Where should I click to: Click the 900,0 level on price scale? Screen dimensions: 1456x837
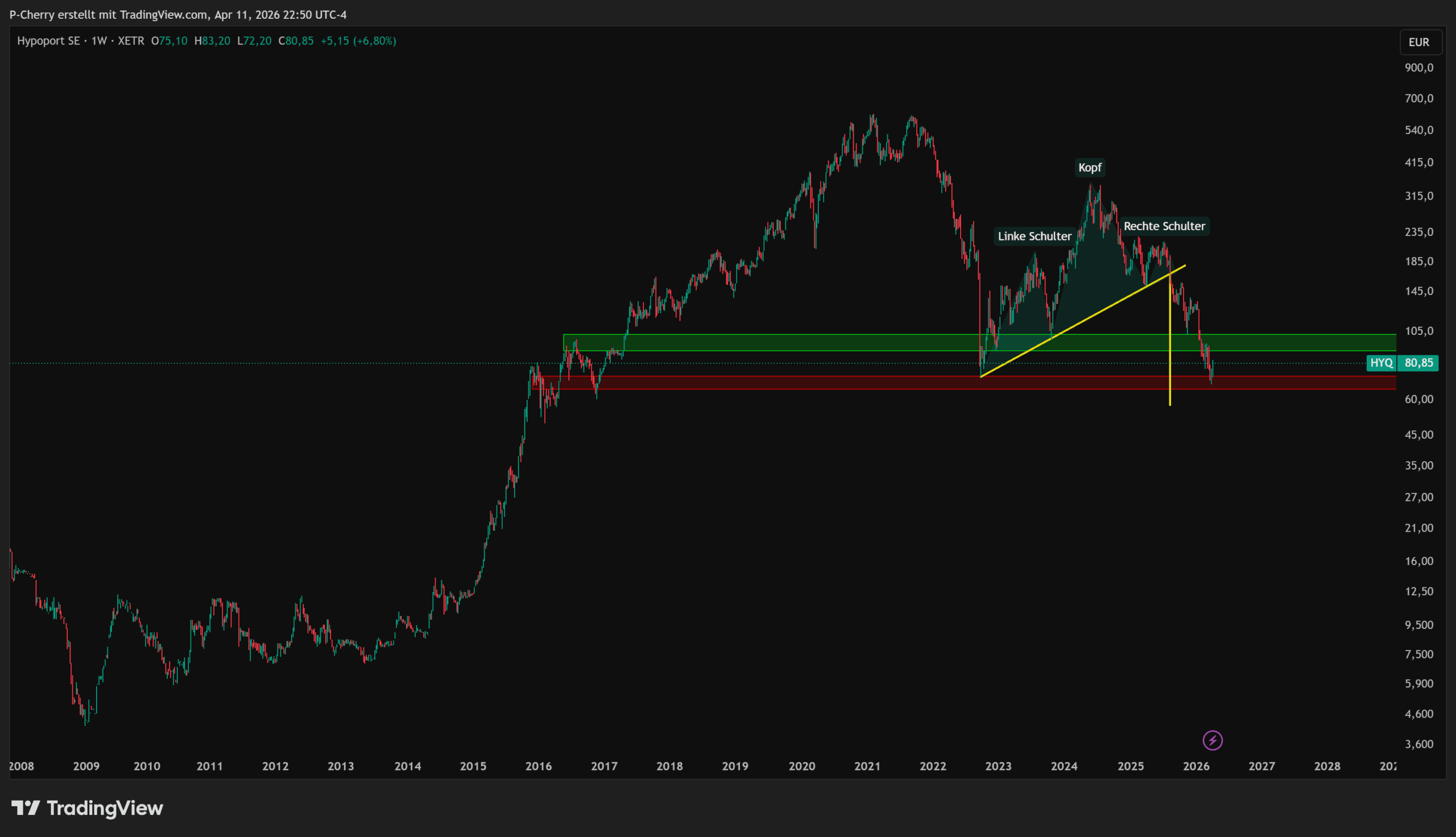(x=1418, y=68)
